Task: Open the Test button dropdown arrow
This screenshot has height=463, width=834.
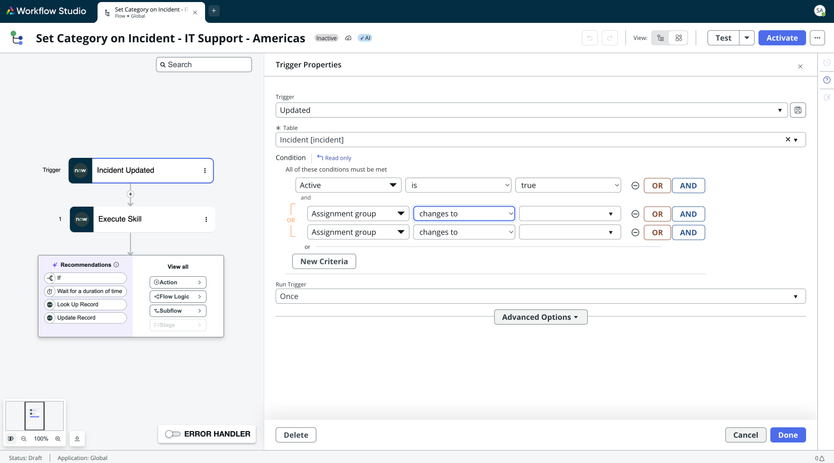Action: click(x=746, y=38)
